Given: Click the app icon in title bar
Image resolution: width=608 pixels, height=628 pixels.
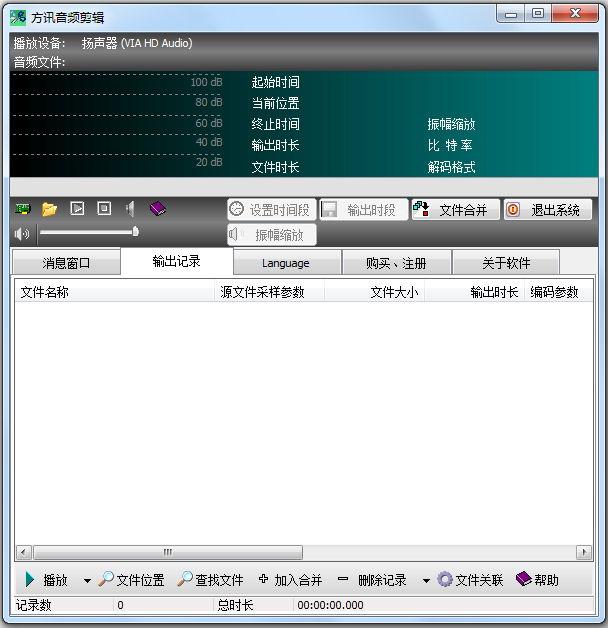Looking at the screenshot, I should [18, 17].
